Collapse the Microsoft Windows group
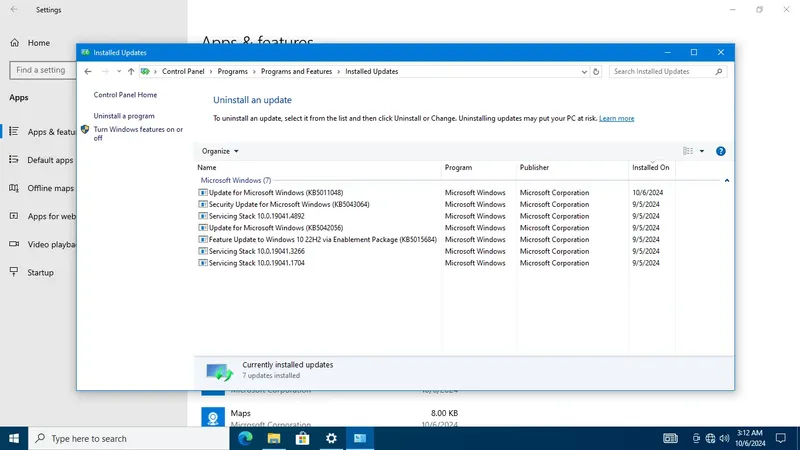Image resolution: width=800 pixels, height=450 pixels. point(727,181)
